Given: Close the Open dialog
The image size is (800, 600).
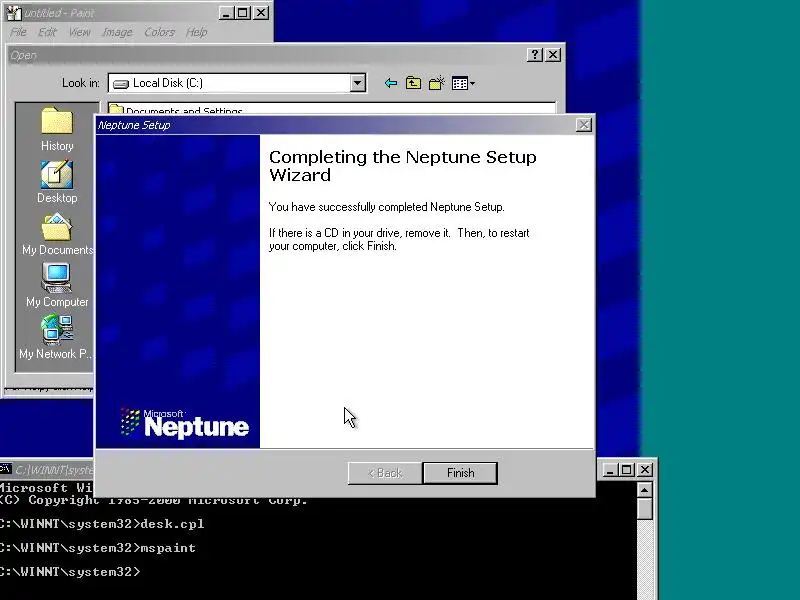Looking at the screenshot, I should click(x=553, y=55).
